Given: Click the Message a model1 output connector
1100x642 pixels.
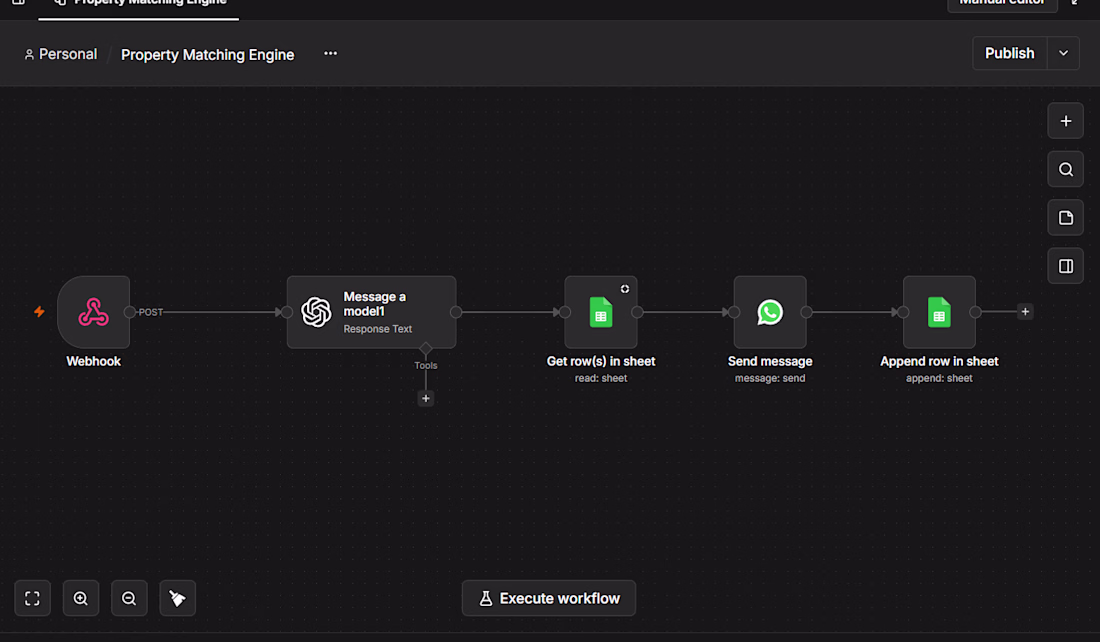Looking at the screenshot, I should (456, 312).
